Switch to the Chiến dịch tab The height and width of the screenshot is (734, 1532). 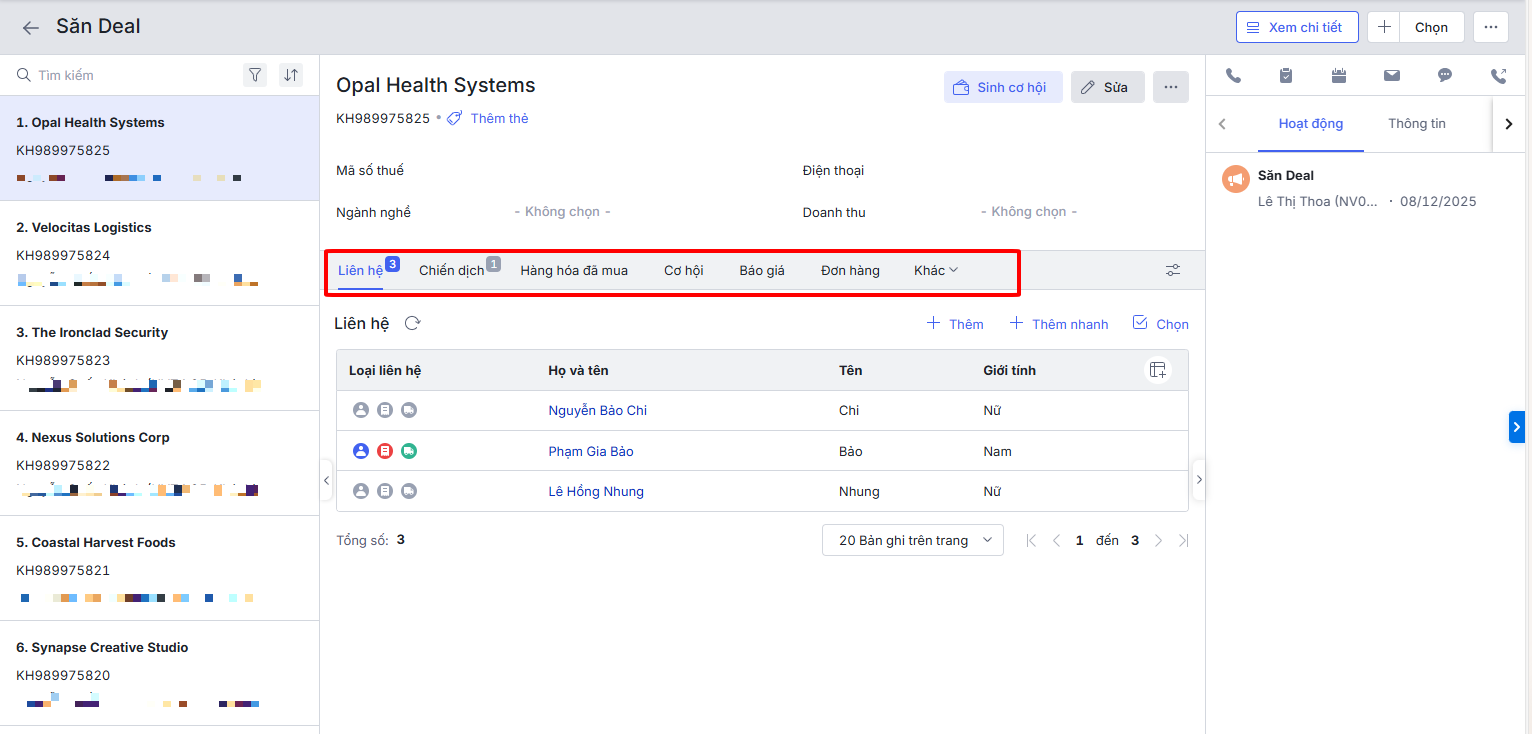tap(452, 270)
